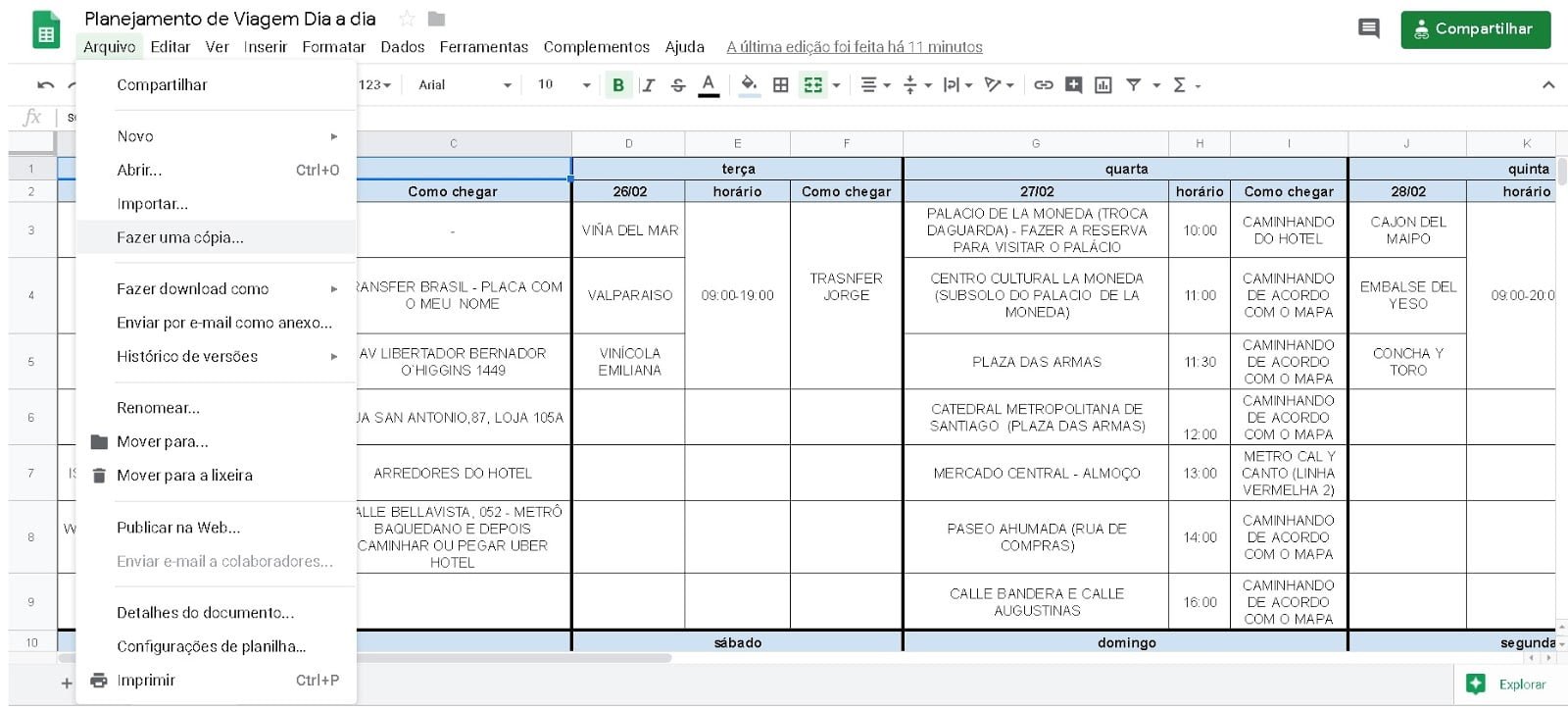Open the text color picker
Viewport: 1568px width, 710px height.
tap(709, 85)
